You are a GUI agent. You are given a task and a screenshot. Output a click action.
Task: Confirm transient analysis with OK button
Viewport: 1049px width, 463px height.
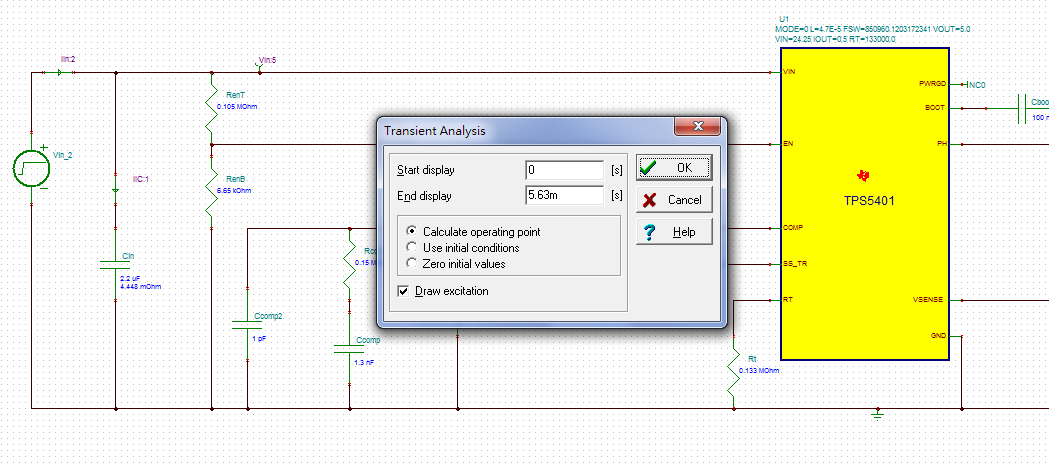click(674, 167)
